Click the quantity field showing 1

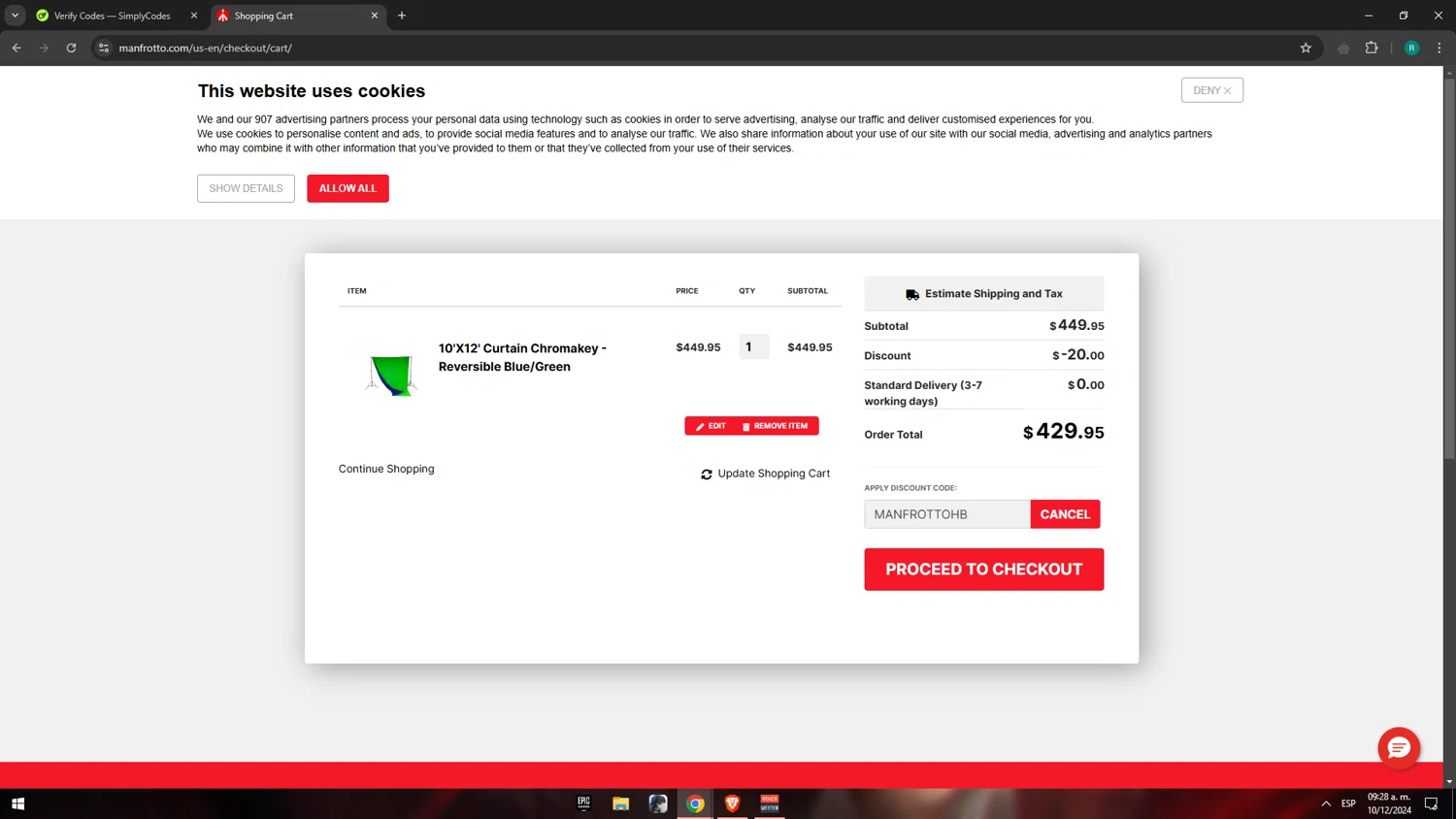click(753, 346)
